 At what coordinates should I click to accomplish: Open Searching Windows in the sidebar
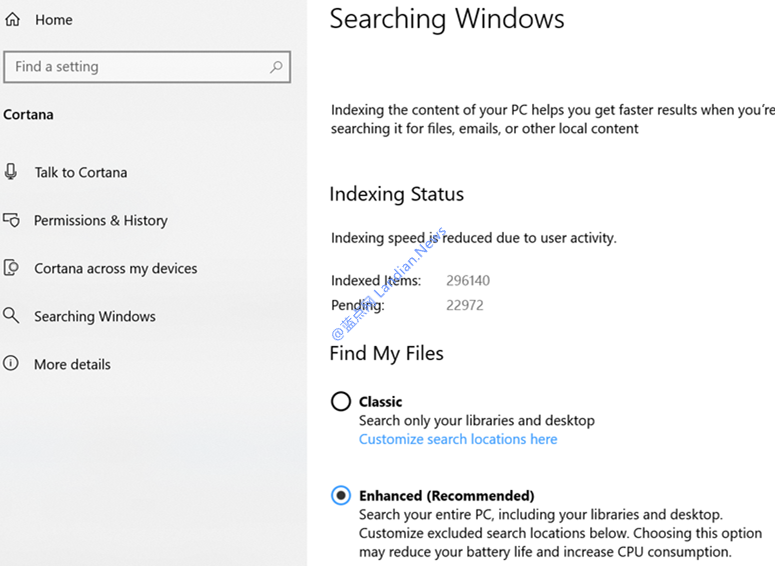click(x=95, y=316)
